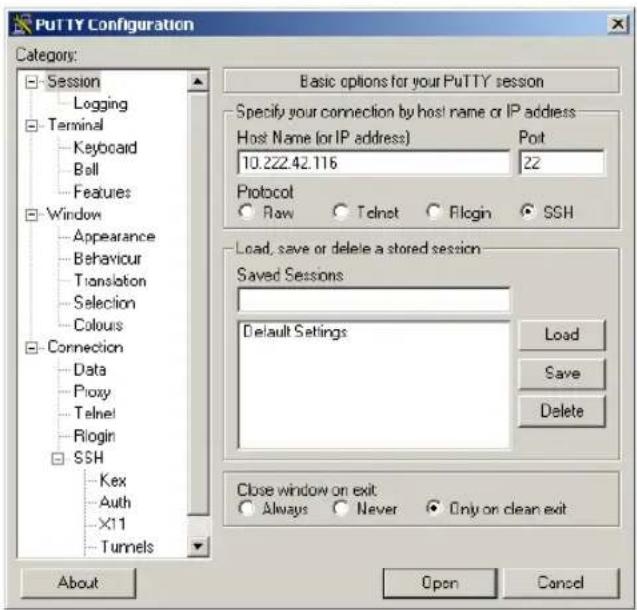Image resolution: width=637 pixels, height=610 pixels.
Task: Open the Features category
Action: click(102, 192)
